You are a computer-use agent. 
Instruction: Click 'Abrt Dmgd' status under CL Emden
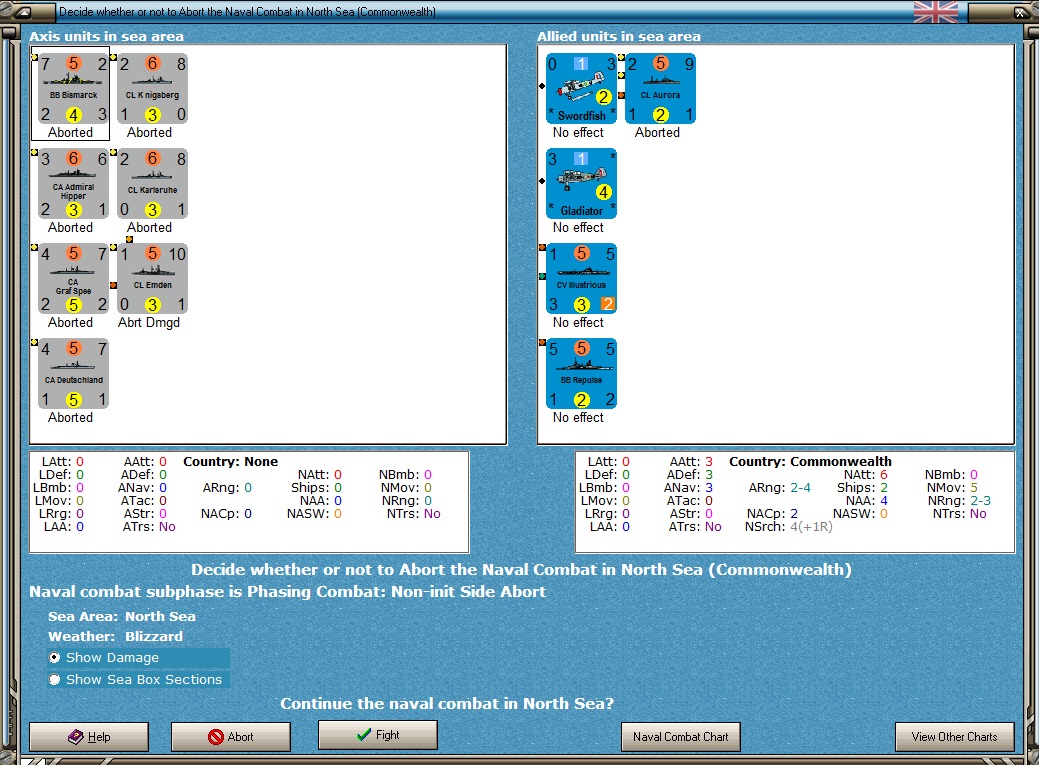pos(149,323)
